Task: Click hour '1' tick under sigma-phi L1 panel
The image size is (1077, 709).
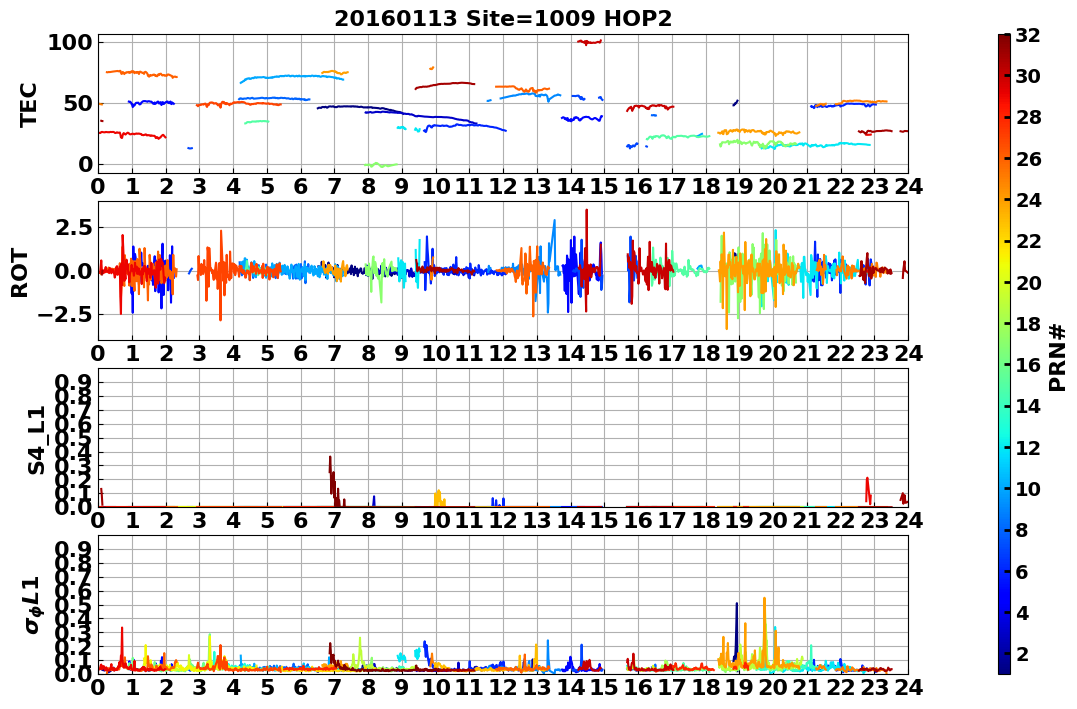Action: tap(132, 687)
